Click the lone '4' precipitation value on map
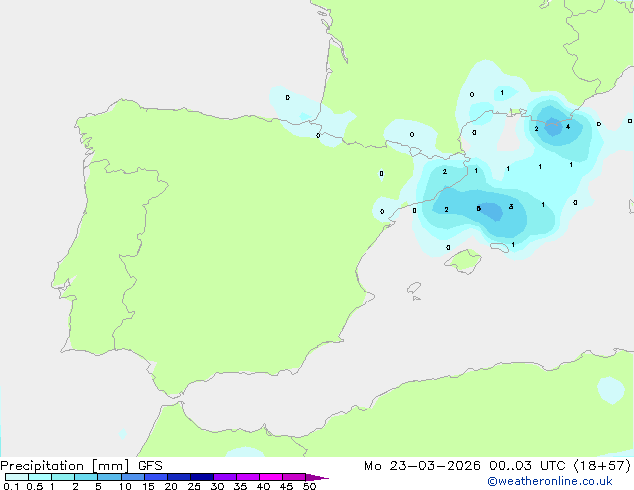This screenshot has height=490, width=634. (568, 127)
